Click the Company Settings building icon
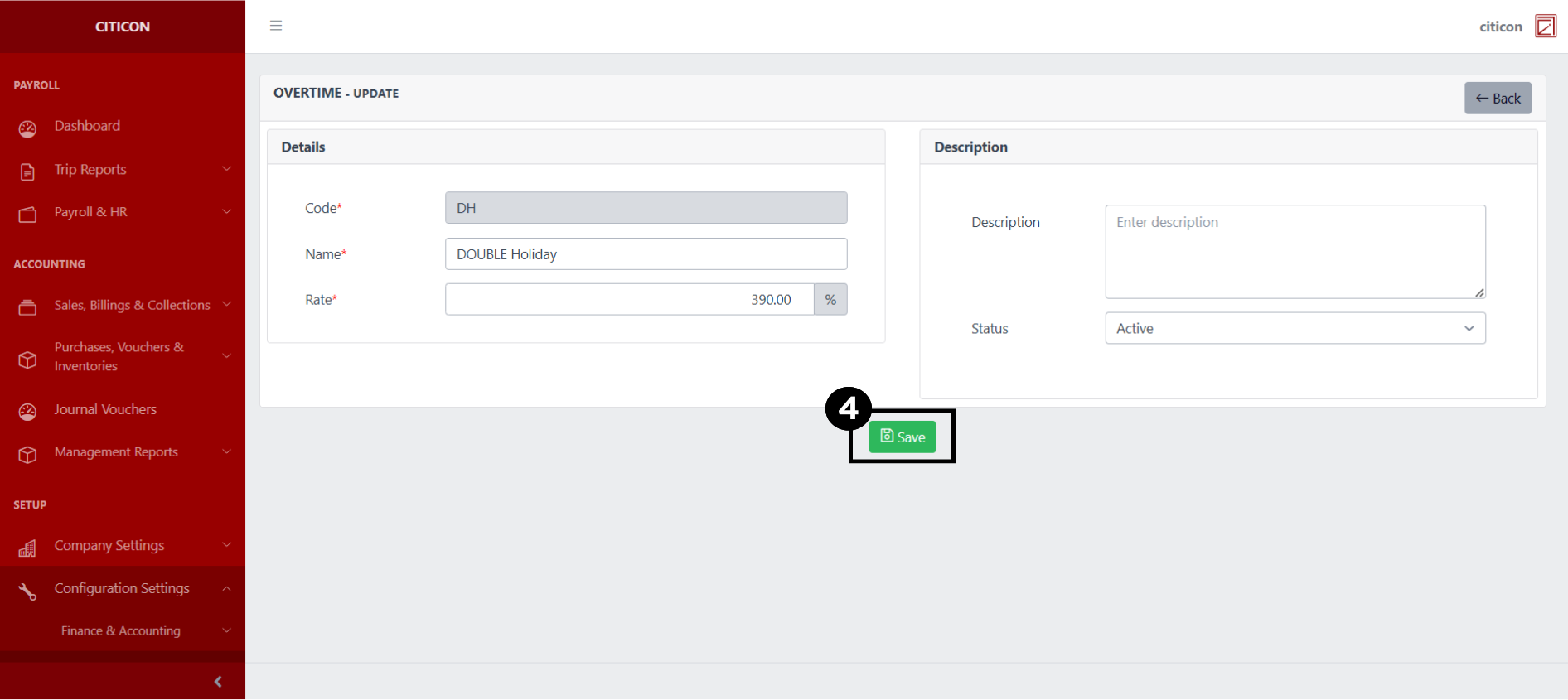Image resolution: width=1568 pixels, height=700 pixels. pyautogui.click(x=27, y=548)
